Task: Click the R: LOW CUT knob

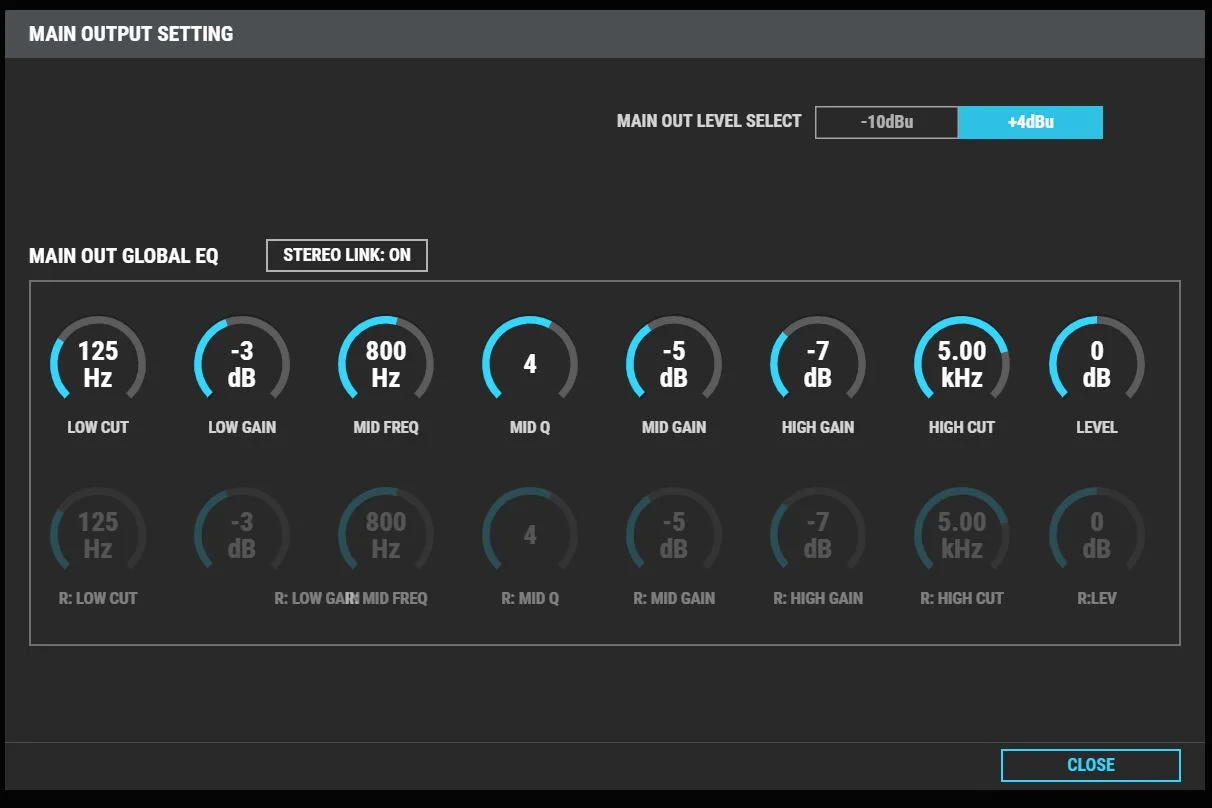Action: pos(97,534)
